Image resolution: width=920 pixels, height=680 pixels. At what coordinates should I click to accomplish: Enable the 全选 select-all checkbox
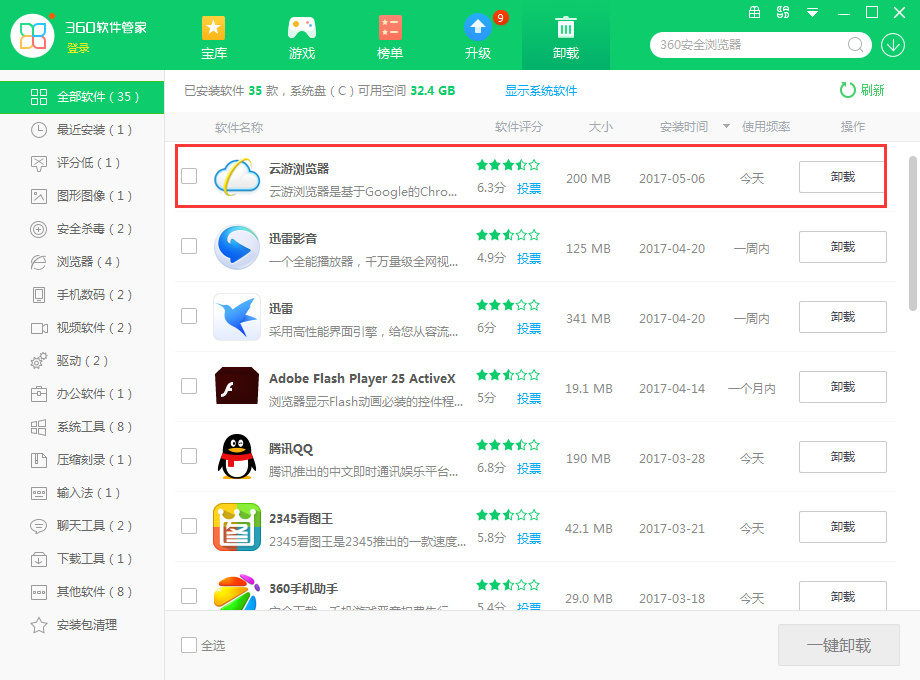[188, 645]
